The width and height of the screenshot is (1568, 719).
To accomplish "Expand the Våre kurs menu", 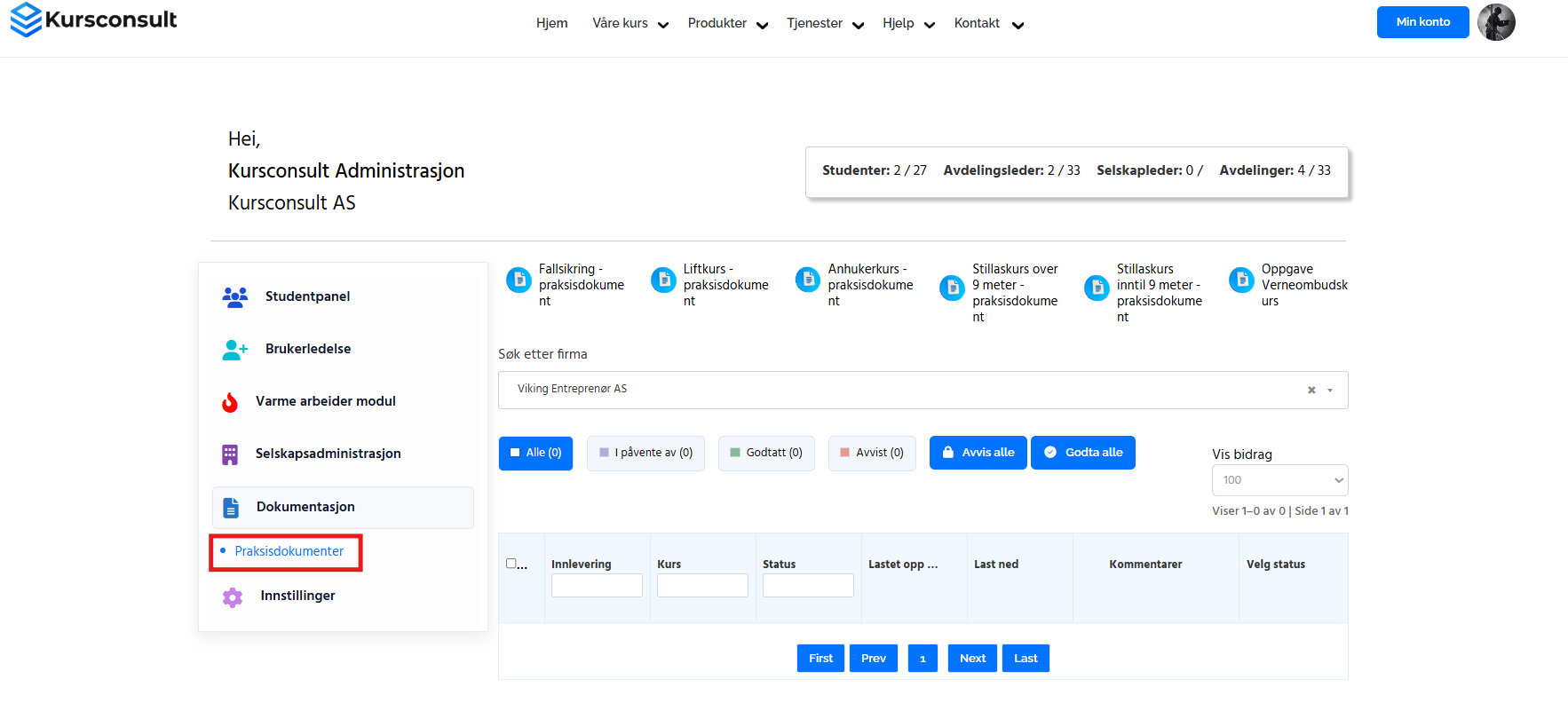I will 630,24.
